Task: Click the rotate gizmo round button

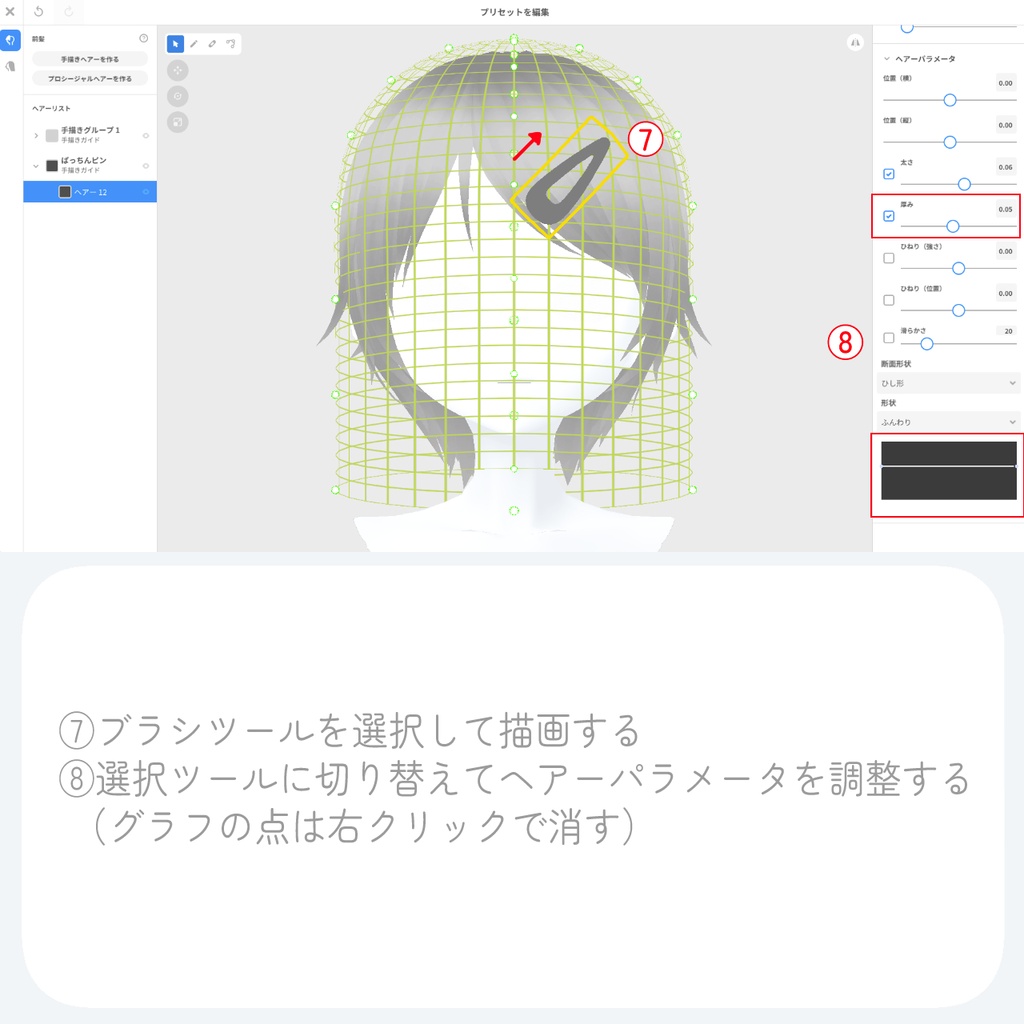Action: click(178, 96)
